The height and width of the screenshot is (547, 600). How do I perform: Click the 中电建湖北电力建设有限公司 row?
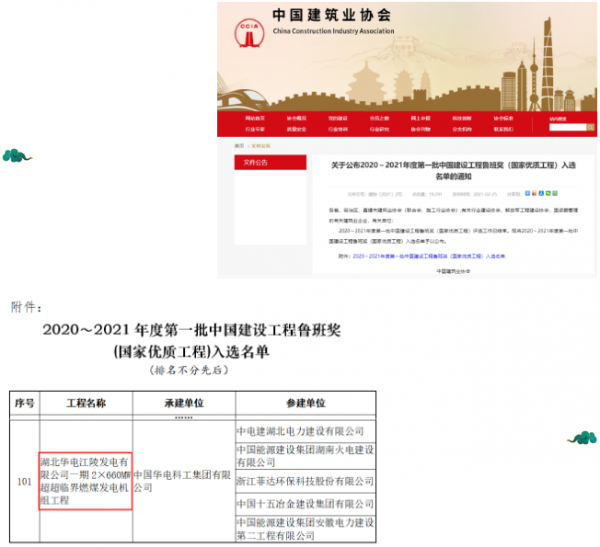pos(306,431)
